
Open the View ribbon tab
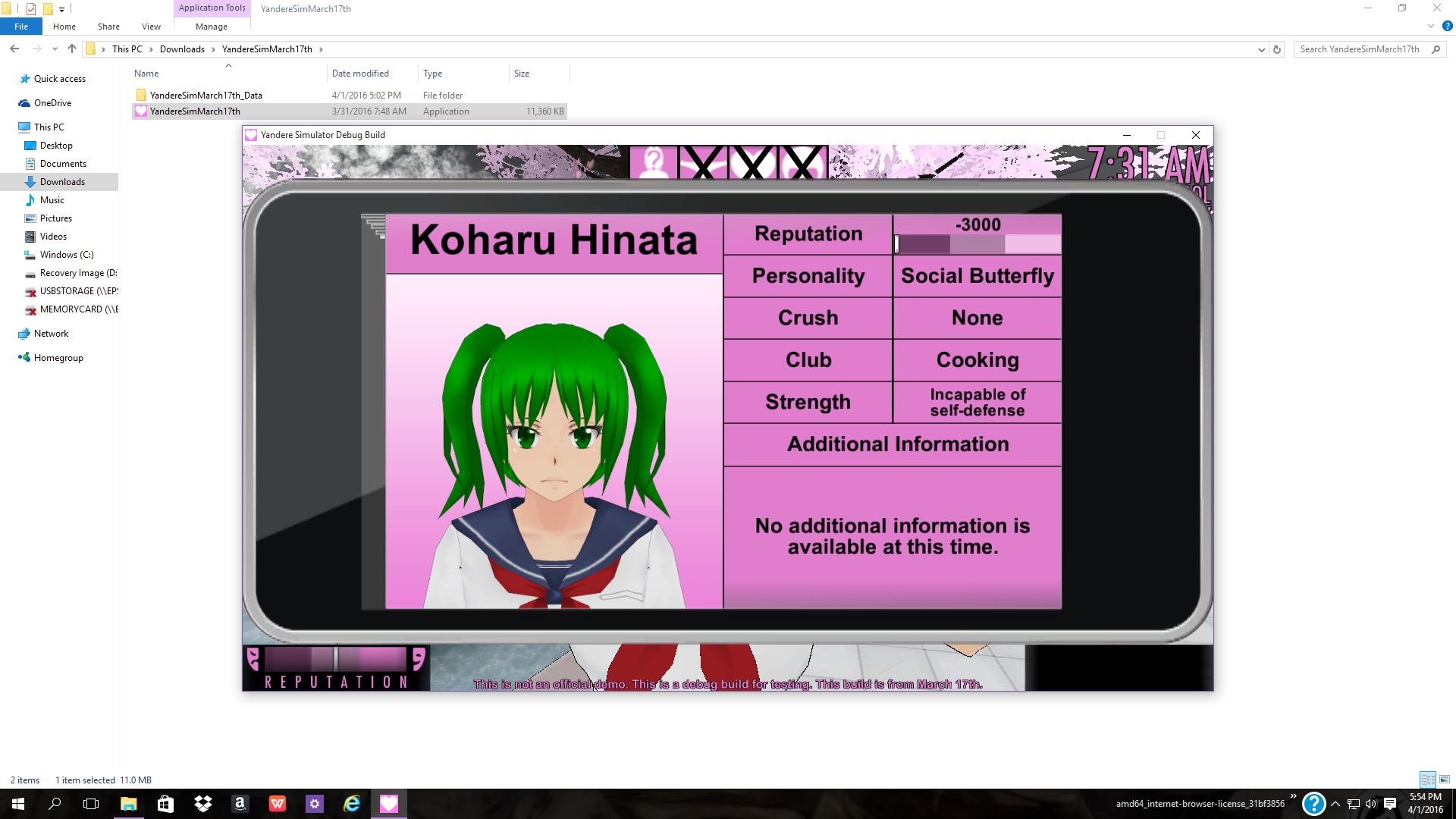(x=151, y=27)
